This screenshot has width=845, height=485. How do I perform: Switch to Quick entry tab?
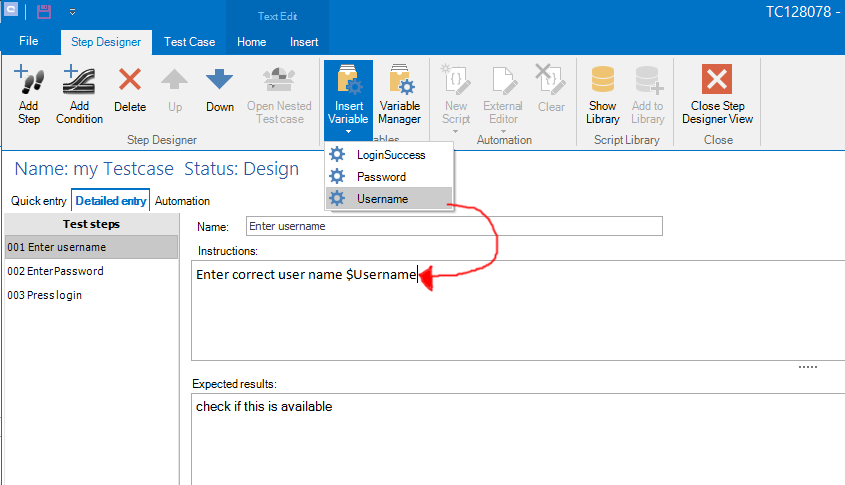(38, 201)
